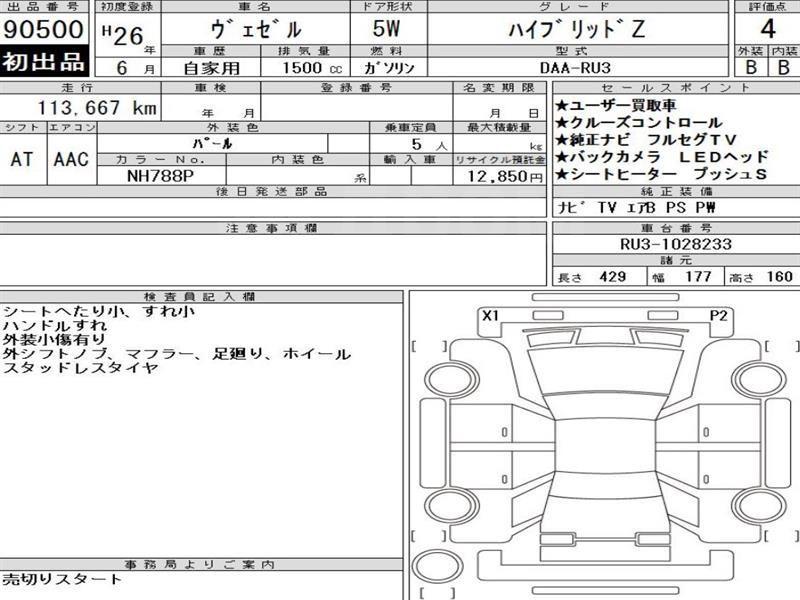Click the width value 177
The width and height of the screenshot is (800, 600).
coord(698,277)
